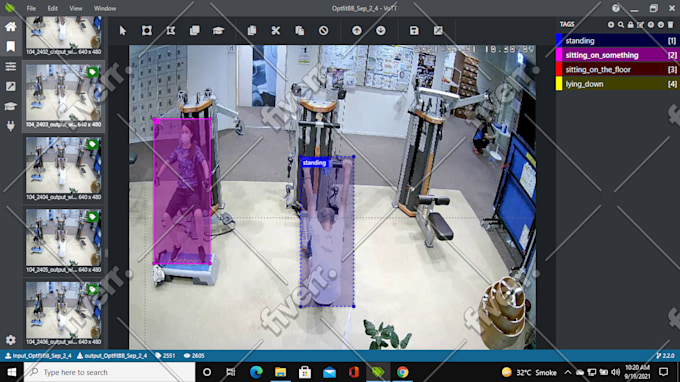This screenshot has height=382, width=680.
Task: Open the Export page from the sidebar
Action: coord(10,86)
